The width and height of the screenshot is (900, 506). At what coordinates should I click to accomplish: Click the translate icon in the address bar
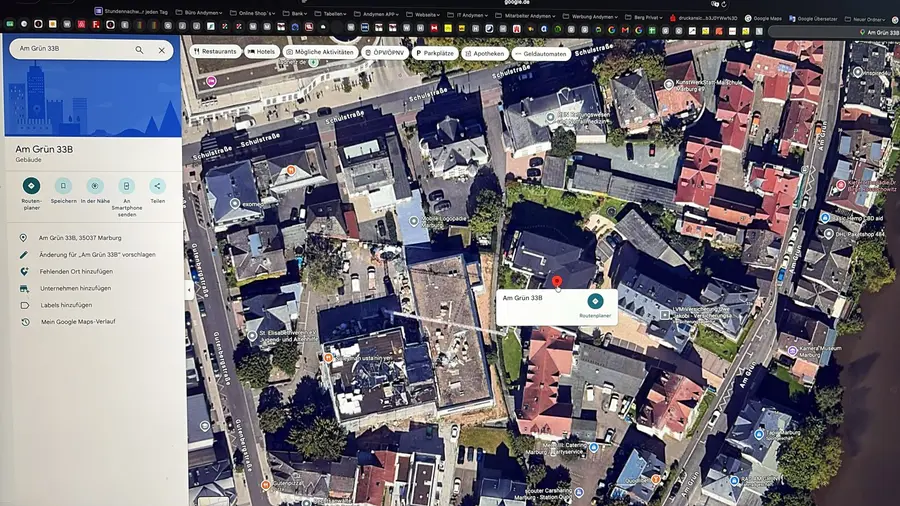715,3
